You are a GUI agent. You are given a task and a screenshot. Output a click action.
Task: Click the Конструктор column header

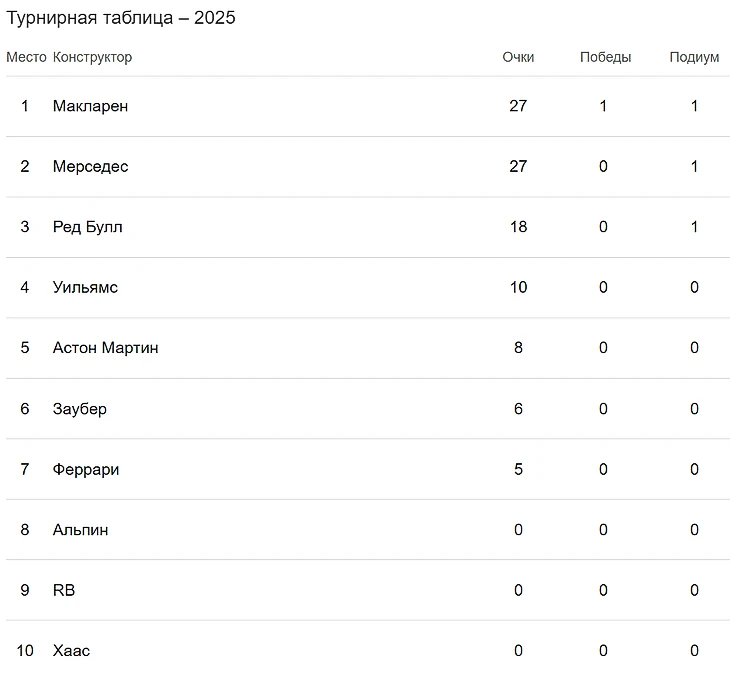click(x=92, y=57)
